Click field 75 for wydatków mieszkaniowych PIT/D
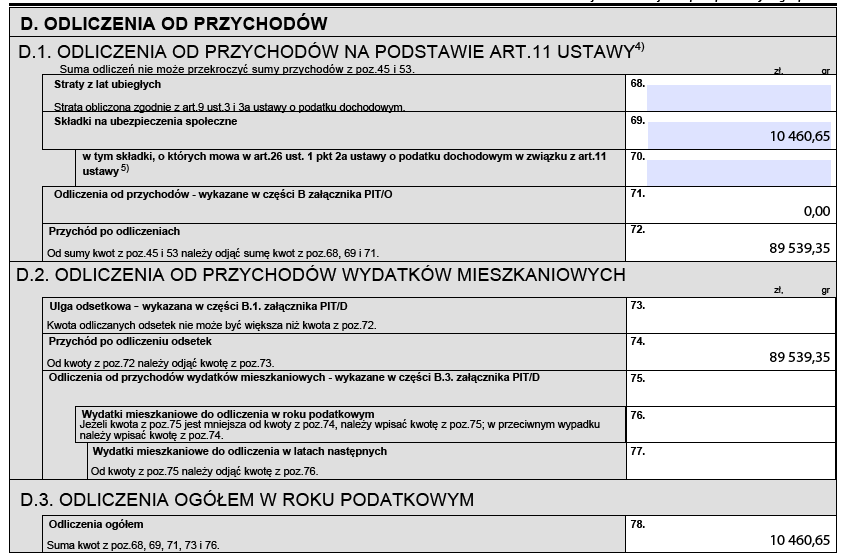The image size is (850, 554). [731, 389]
